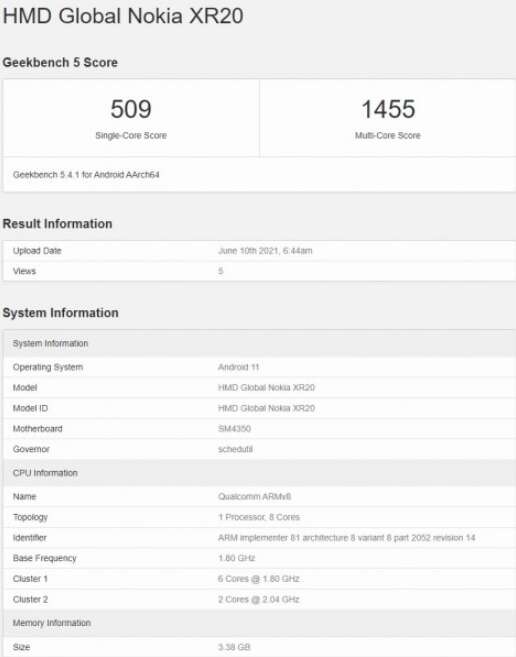The image size is (516, 657).
Task: Click the 'Memory Information' section header
Action: point(260,623)
